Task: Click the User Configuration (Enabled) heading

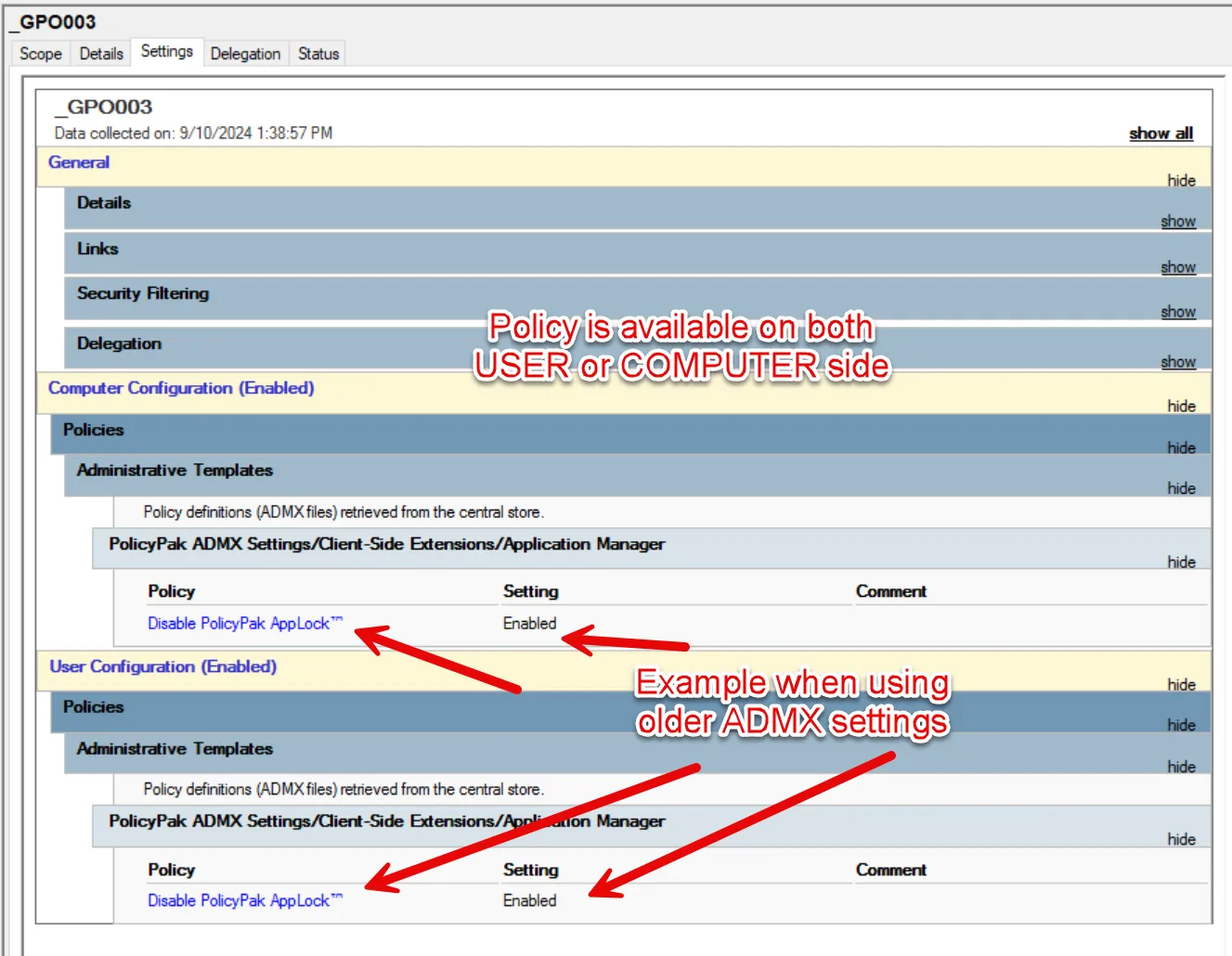Action: 162,666
